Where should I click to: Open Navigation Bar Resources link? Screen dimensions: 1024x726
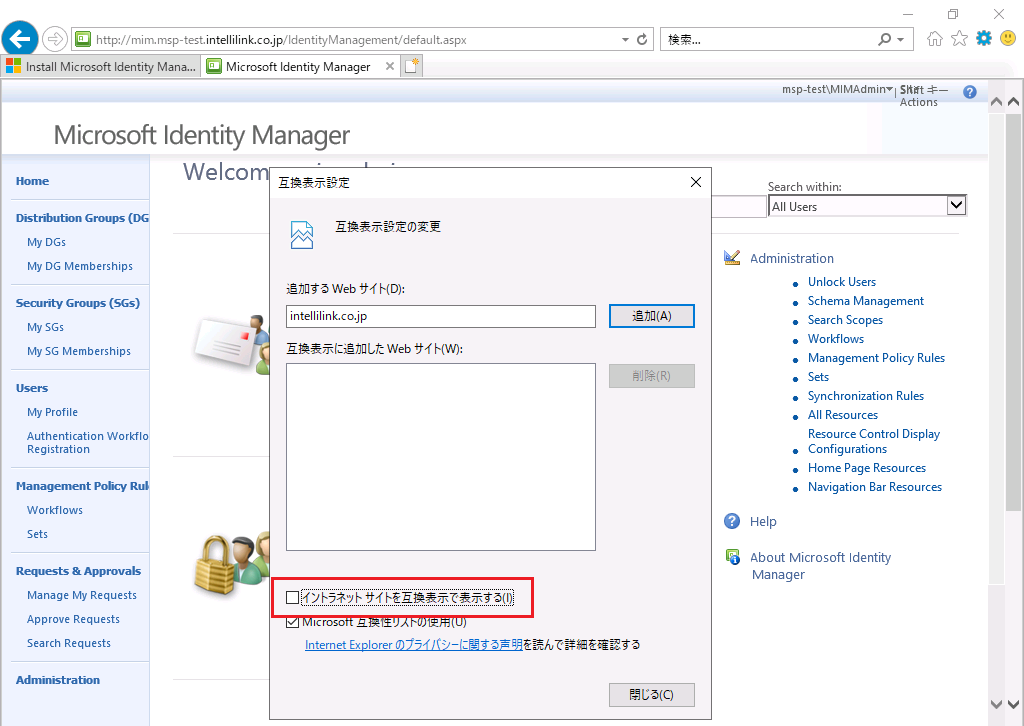[x=875, y=487]
